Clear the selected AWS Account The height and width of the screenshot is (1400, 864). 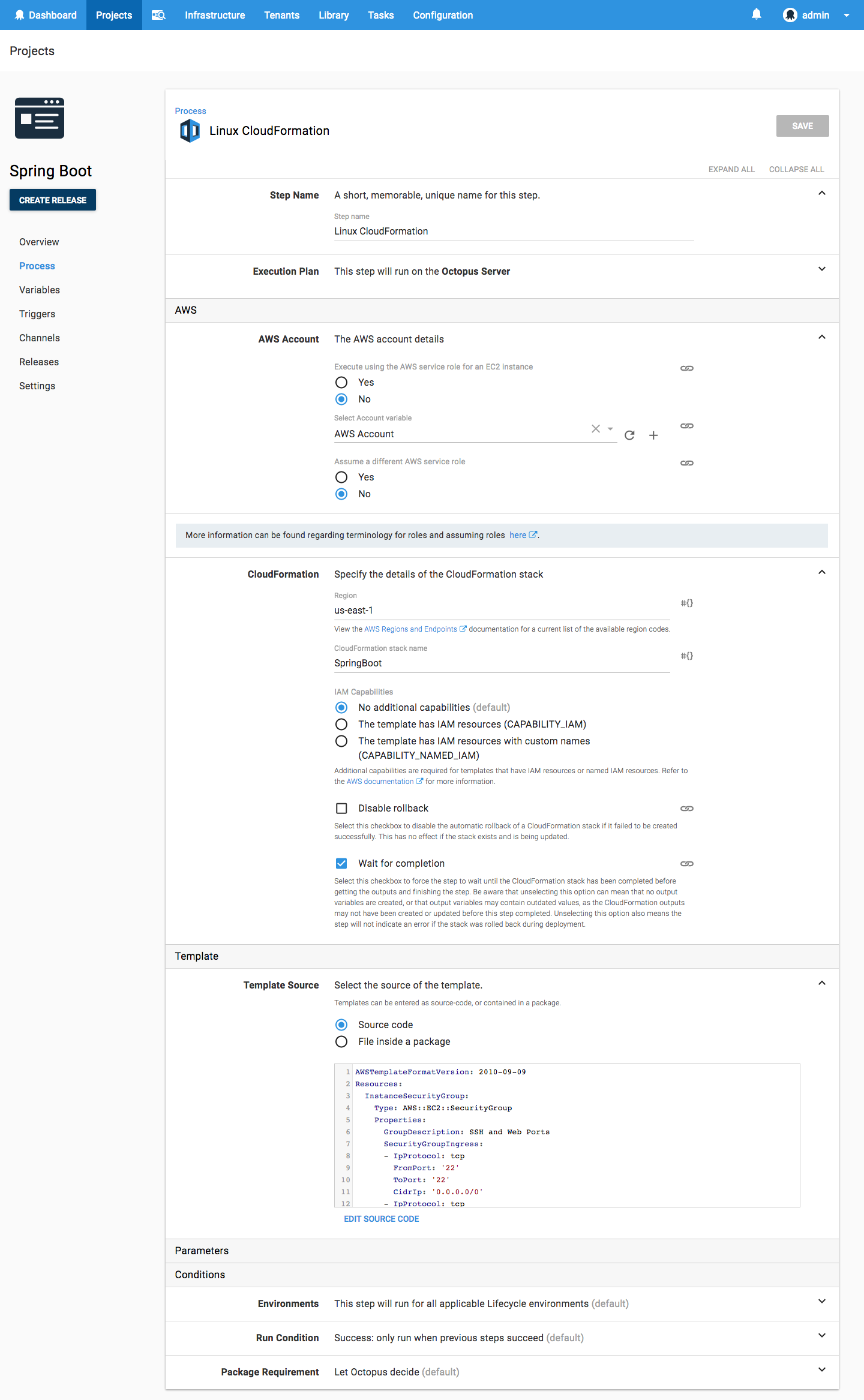pos(596,428)
